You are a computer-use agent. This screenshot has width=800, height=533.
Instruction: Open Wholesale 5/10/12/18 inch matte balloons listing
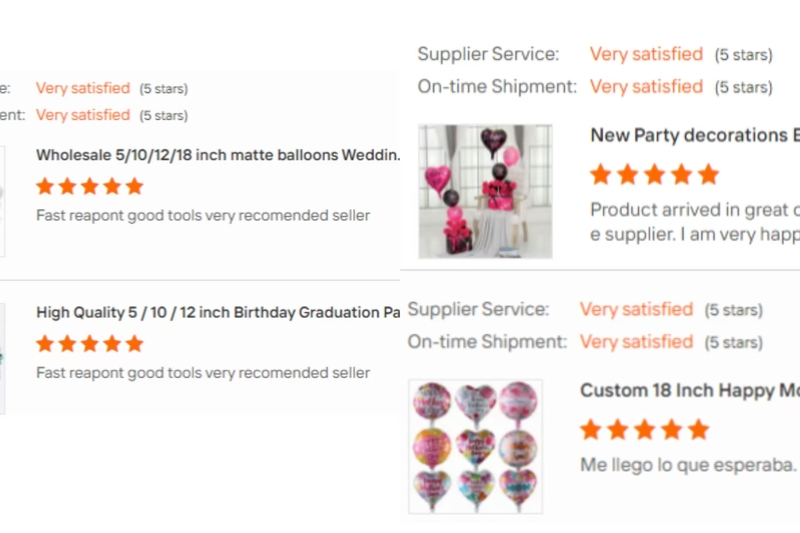[x=218, y=155]
